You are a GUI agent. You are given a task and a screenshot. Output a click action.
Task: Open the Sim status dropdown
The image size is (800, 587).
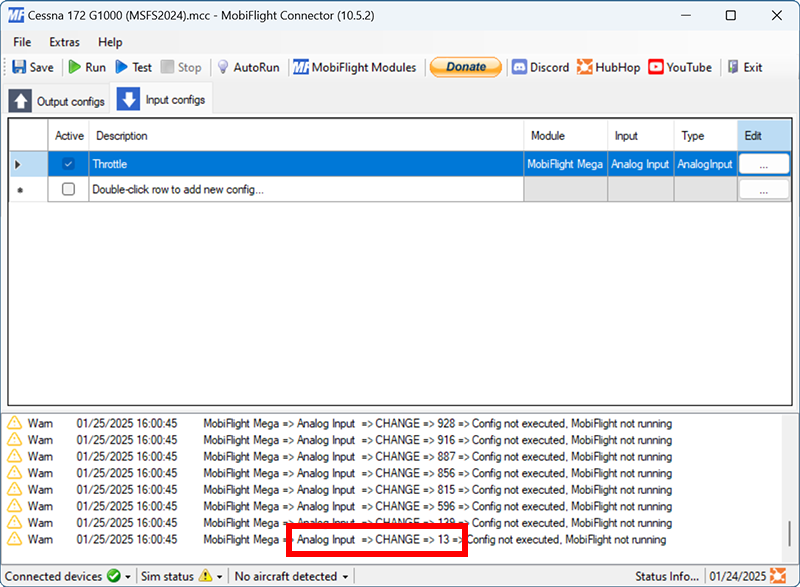pos(218,577)
